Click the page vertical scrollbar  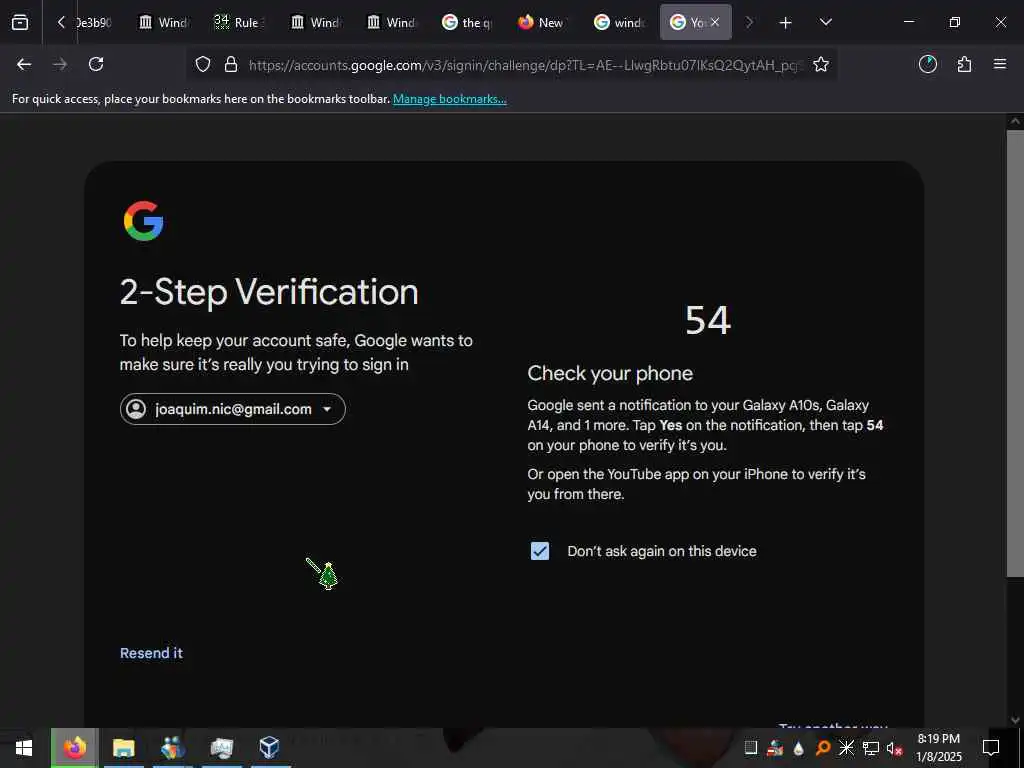tap(1015, 353)
